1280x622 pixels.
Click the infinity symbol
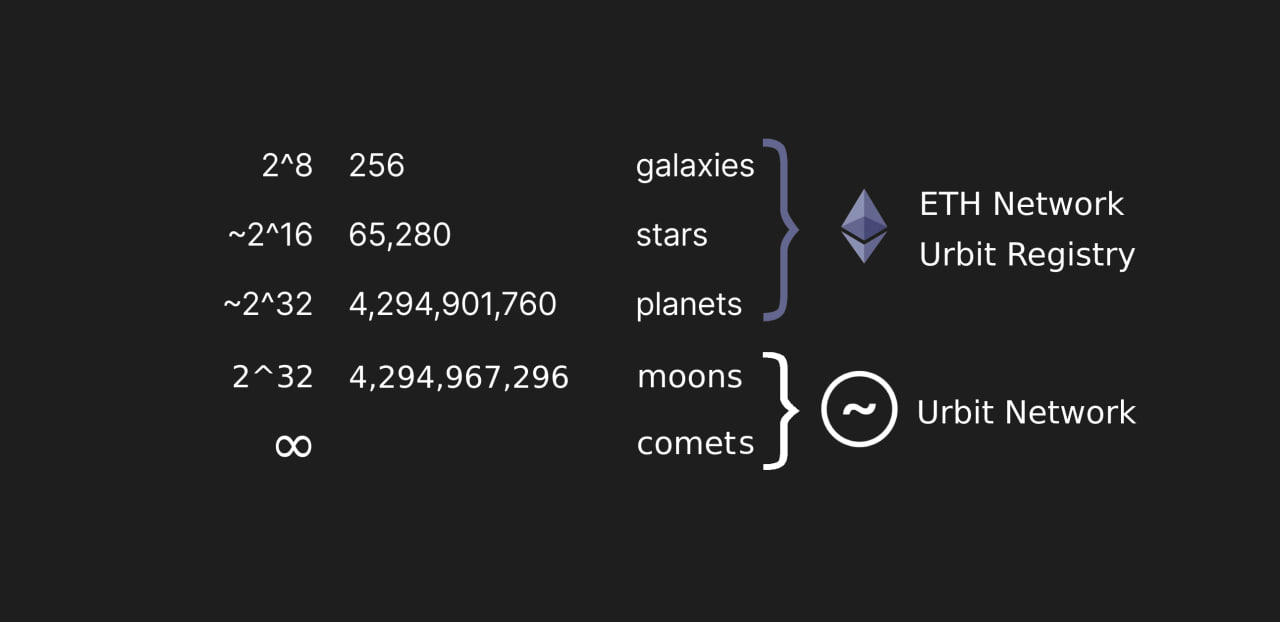click(x=293, y=445)
